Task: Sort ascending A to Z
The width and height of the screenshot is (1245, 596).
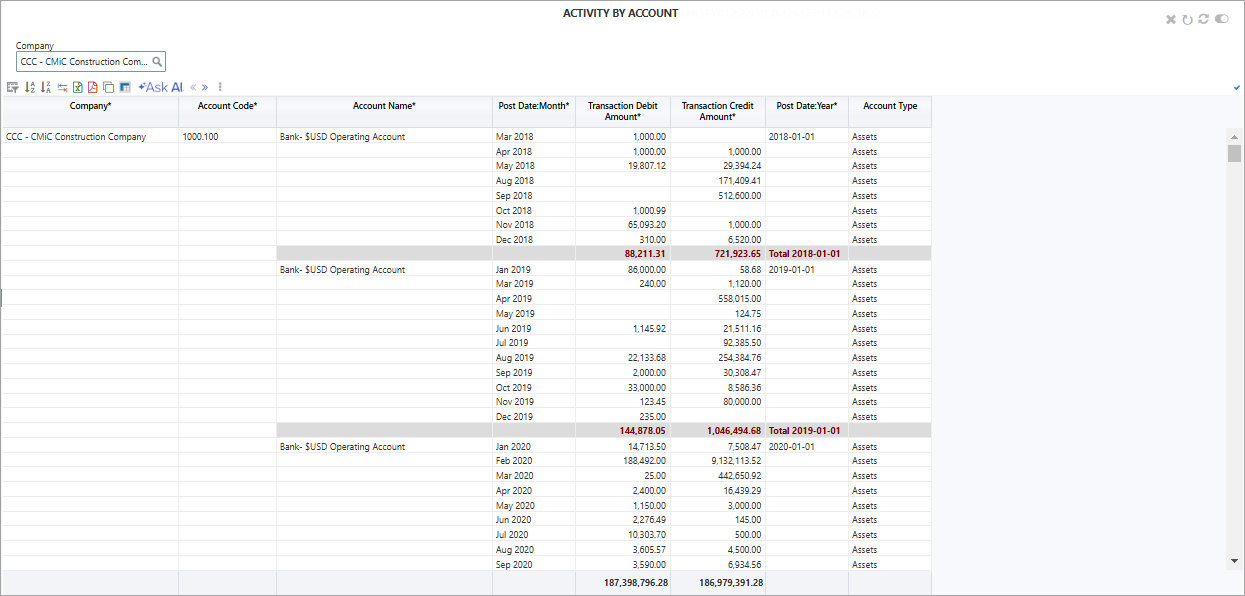Action: click(x=30, y=87)
